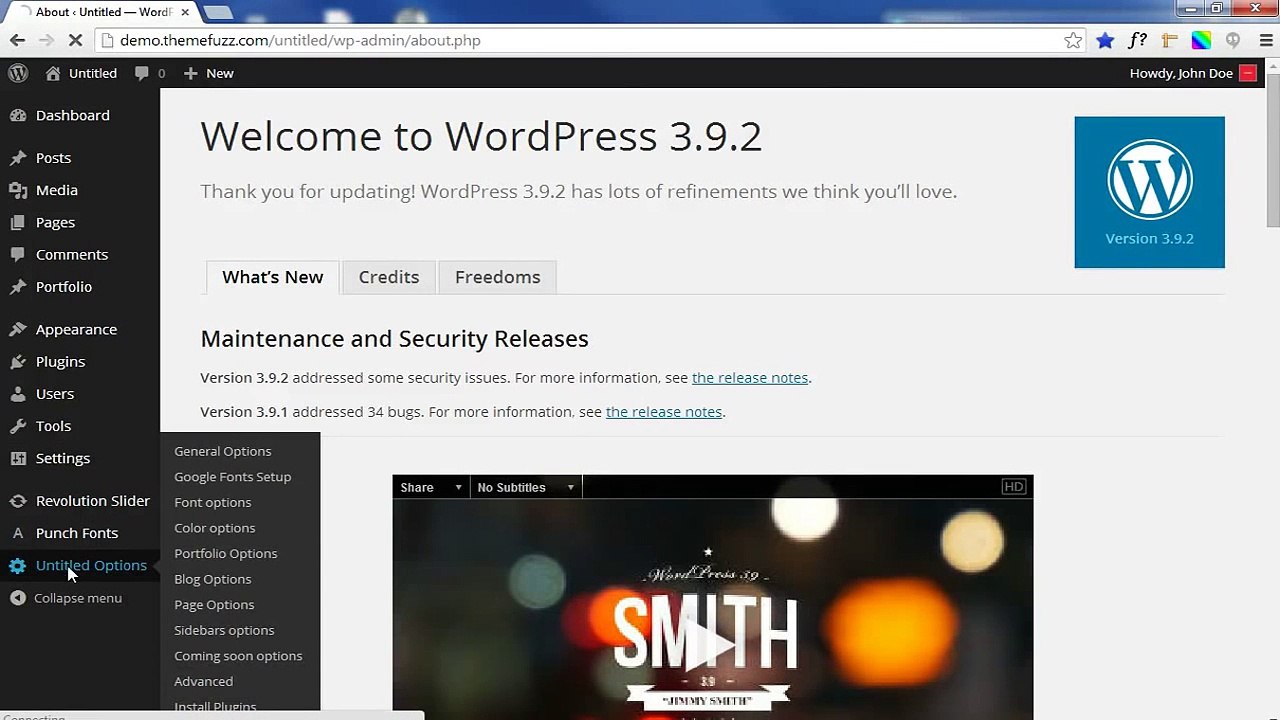Switch to the Credits tab

389,277
